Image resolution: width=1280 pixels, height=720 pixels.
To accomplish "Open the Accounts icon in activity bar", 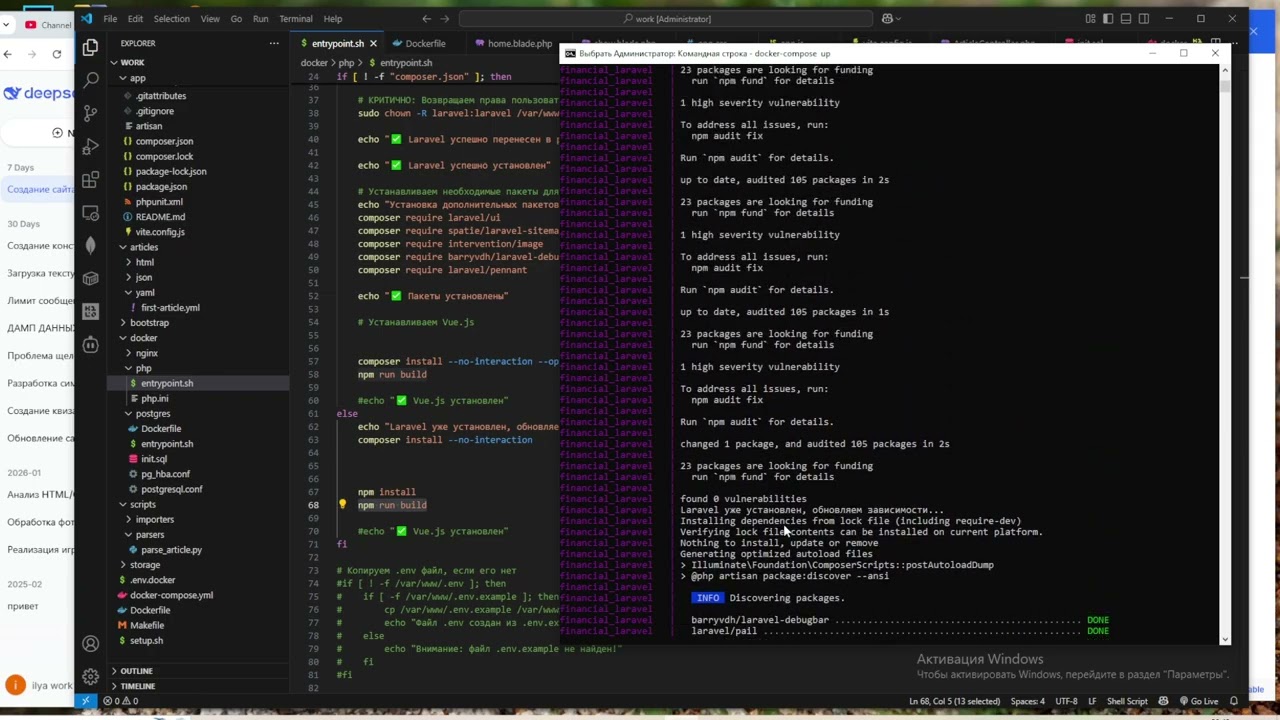I will (x=90, y=643).
